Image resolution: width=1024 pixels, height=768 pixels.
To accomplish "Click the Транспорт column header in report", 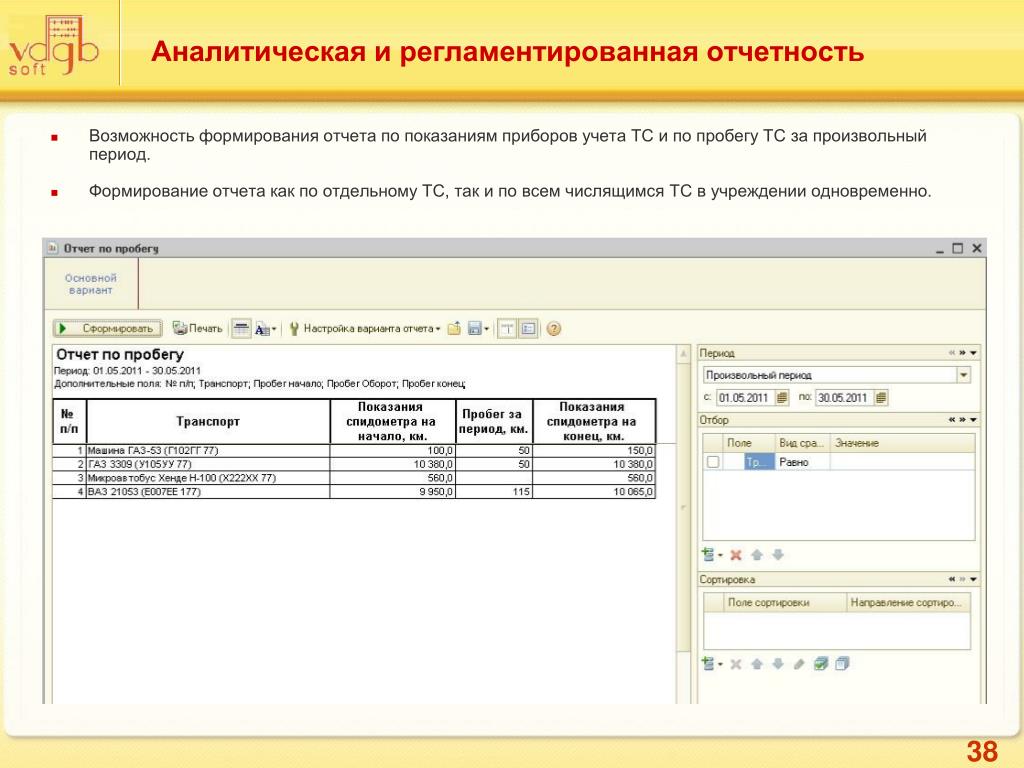I will pos(208,422).
